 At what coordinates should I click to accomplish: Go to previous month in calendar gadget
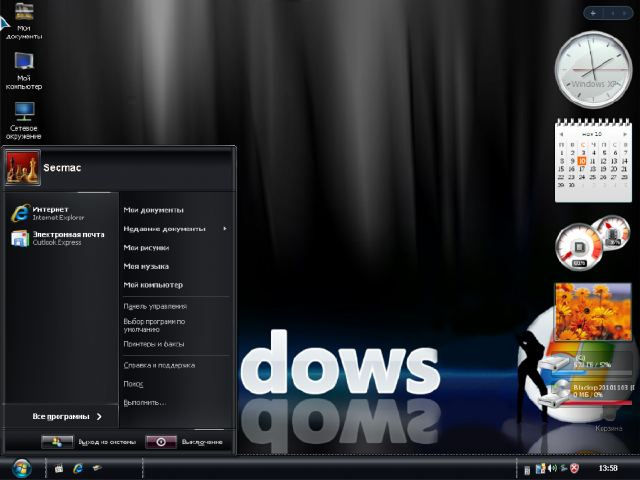(x=562, y=134)
